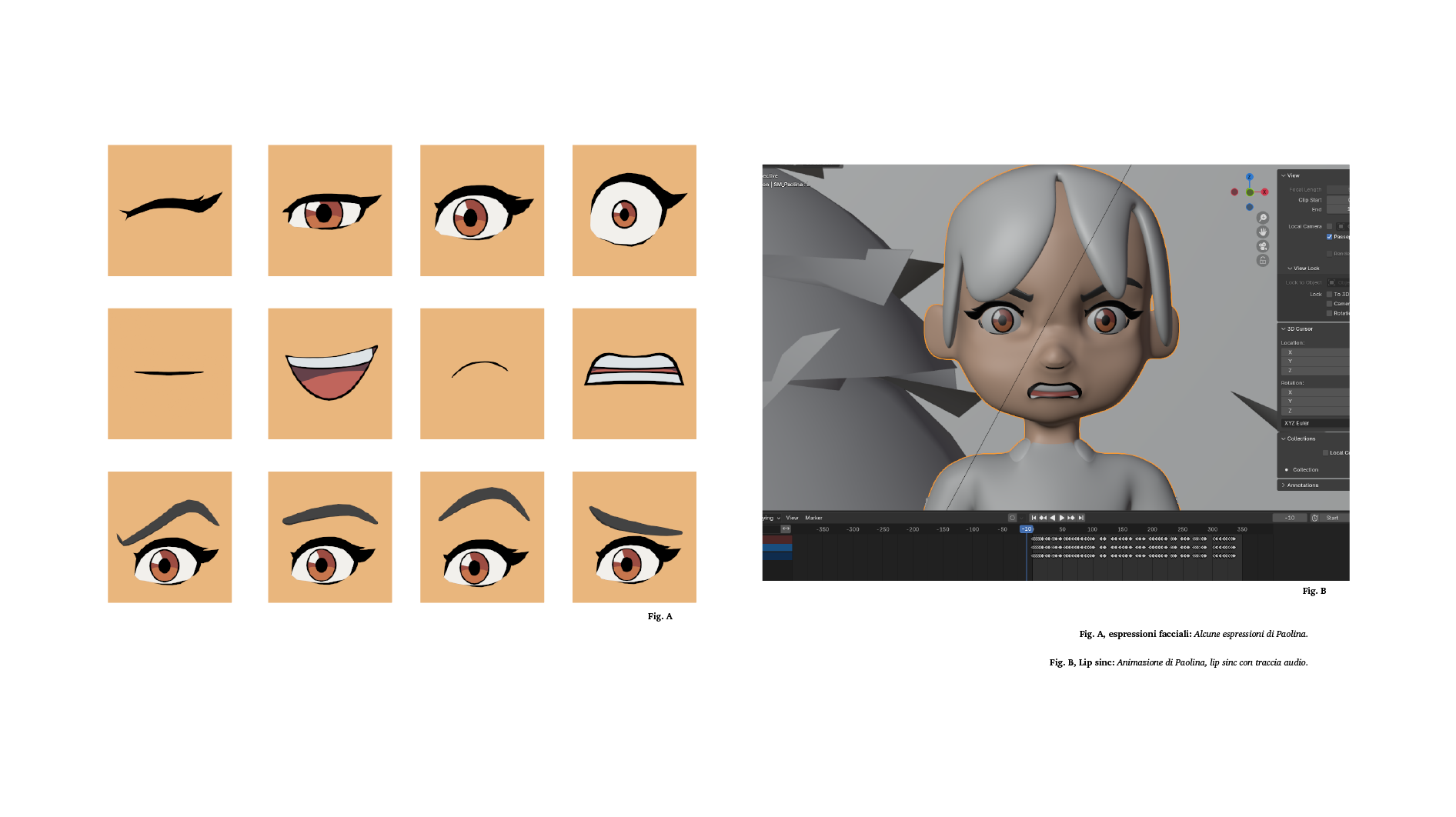Enable the Local Camera checkbox

point(1329,226)
